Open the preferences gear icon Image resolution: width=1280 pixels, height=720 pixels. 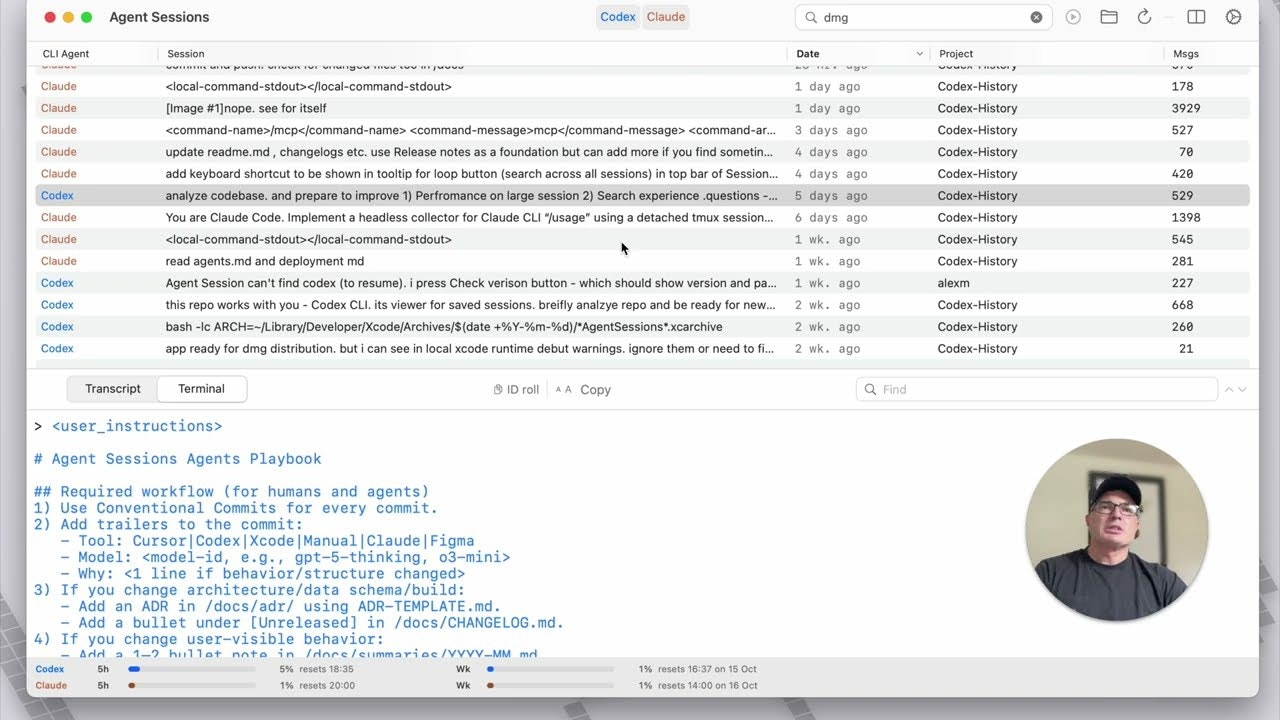tap(1233, 17)
